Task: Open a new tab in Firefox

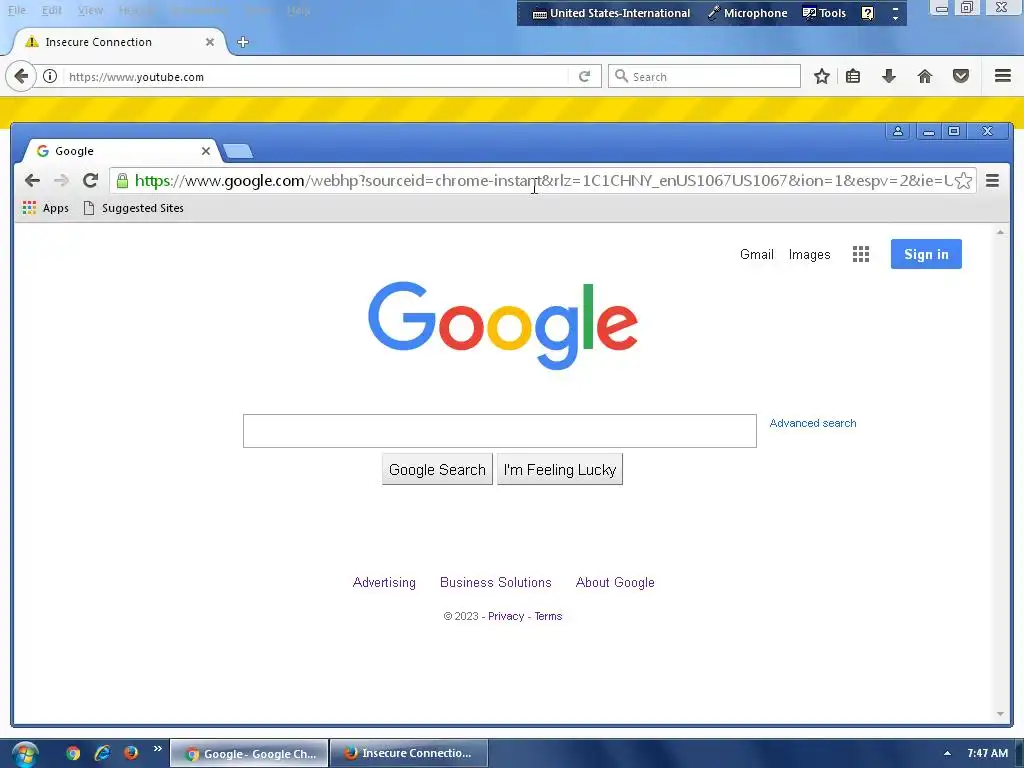Action: point(243,42)
